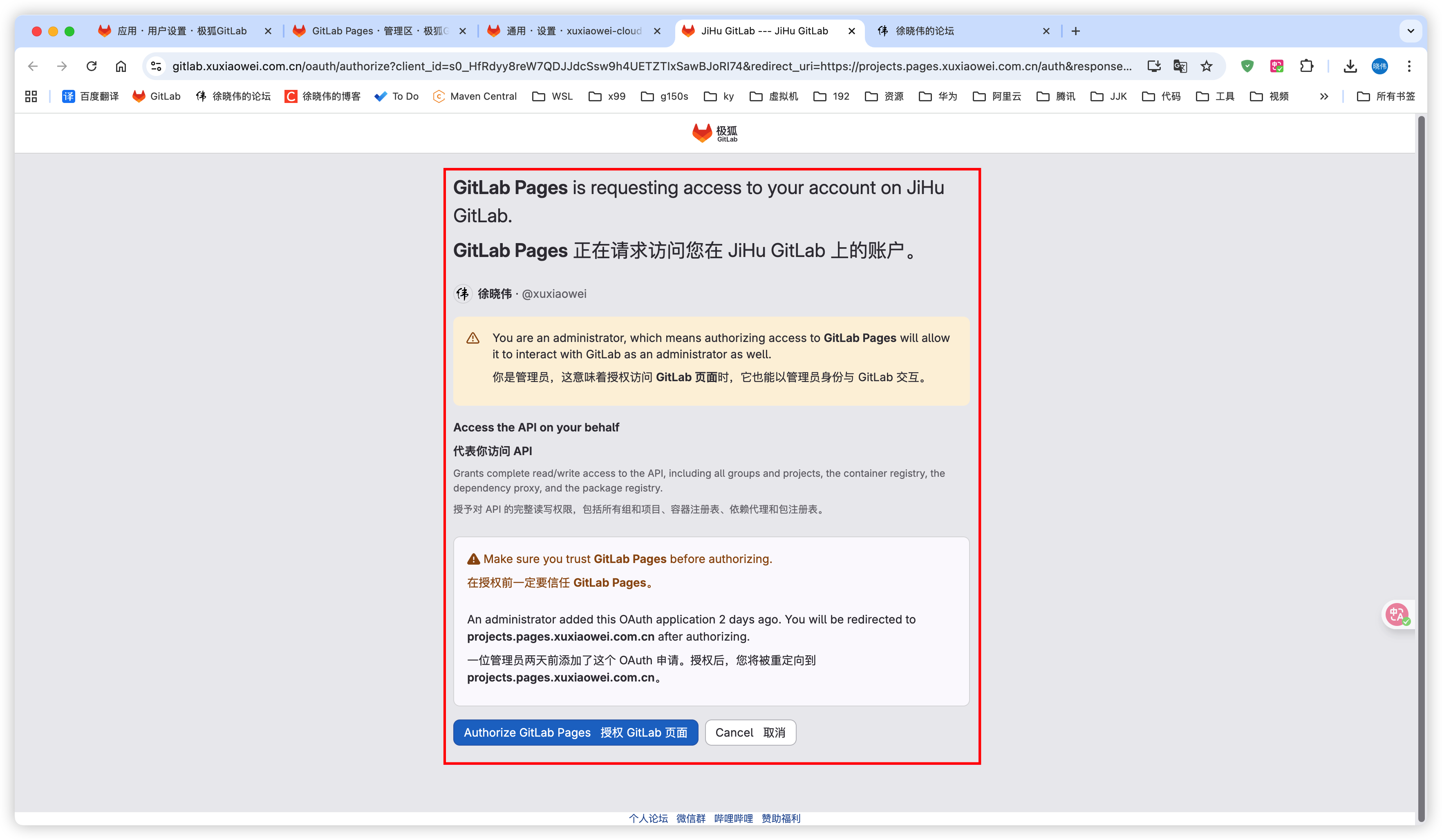Click the 极狐 GitLab logo header
Image resolution: width=1442 pixels, height=840 pixels.
click(x=715, y=133)
